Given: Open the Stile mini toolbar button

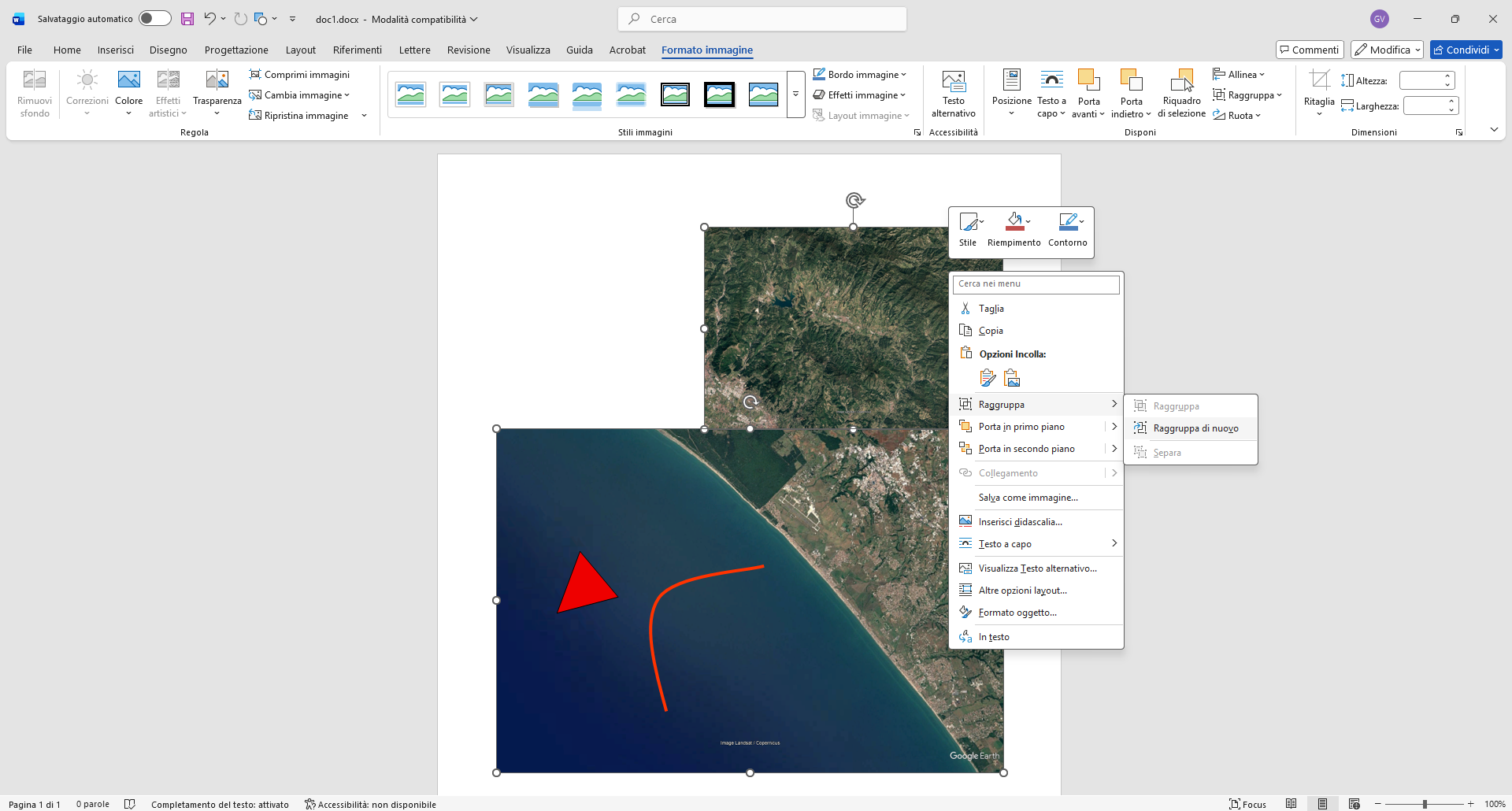Looking at the screenshot, I should coord(968,230).
